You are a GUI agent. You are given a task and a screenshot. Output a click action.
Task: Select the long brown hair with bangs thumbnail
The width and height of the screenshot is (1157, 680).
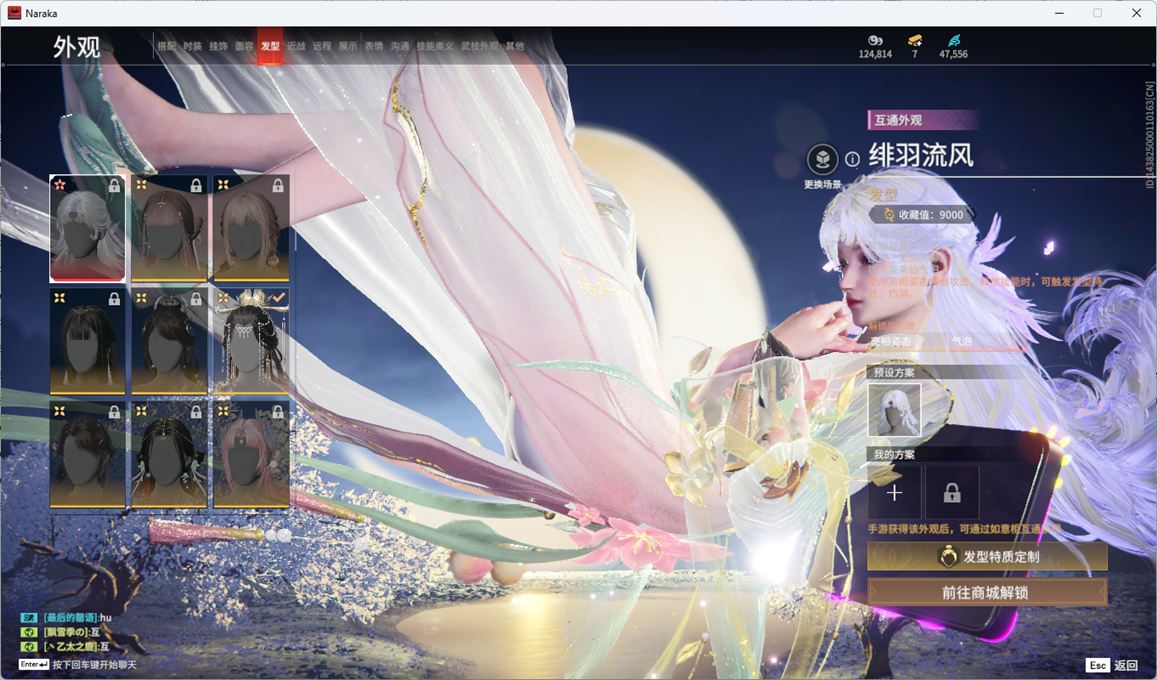169,229
